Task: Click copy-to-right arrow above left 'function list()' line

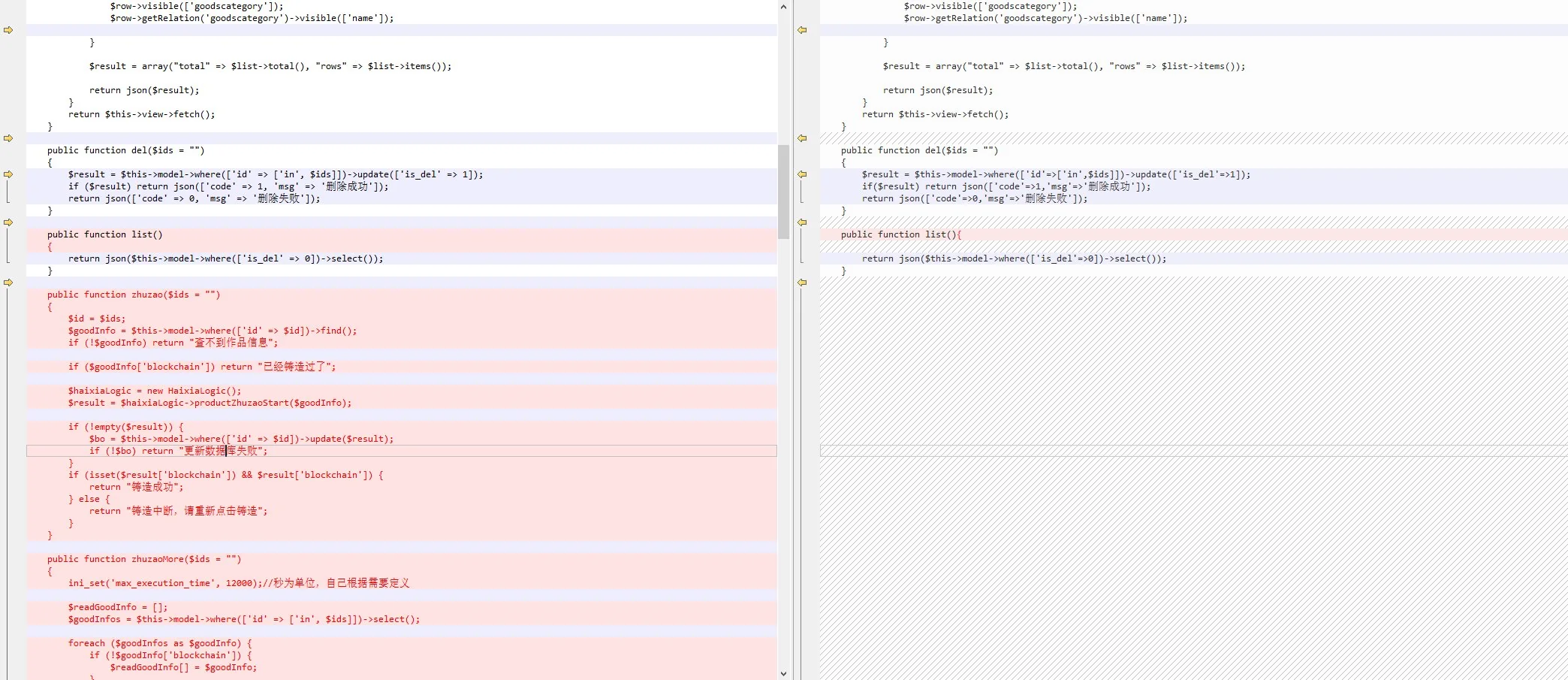Action: tap(8, 222)
